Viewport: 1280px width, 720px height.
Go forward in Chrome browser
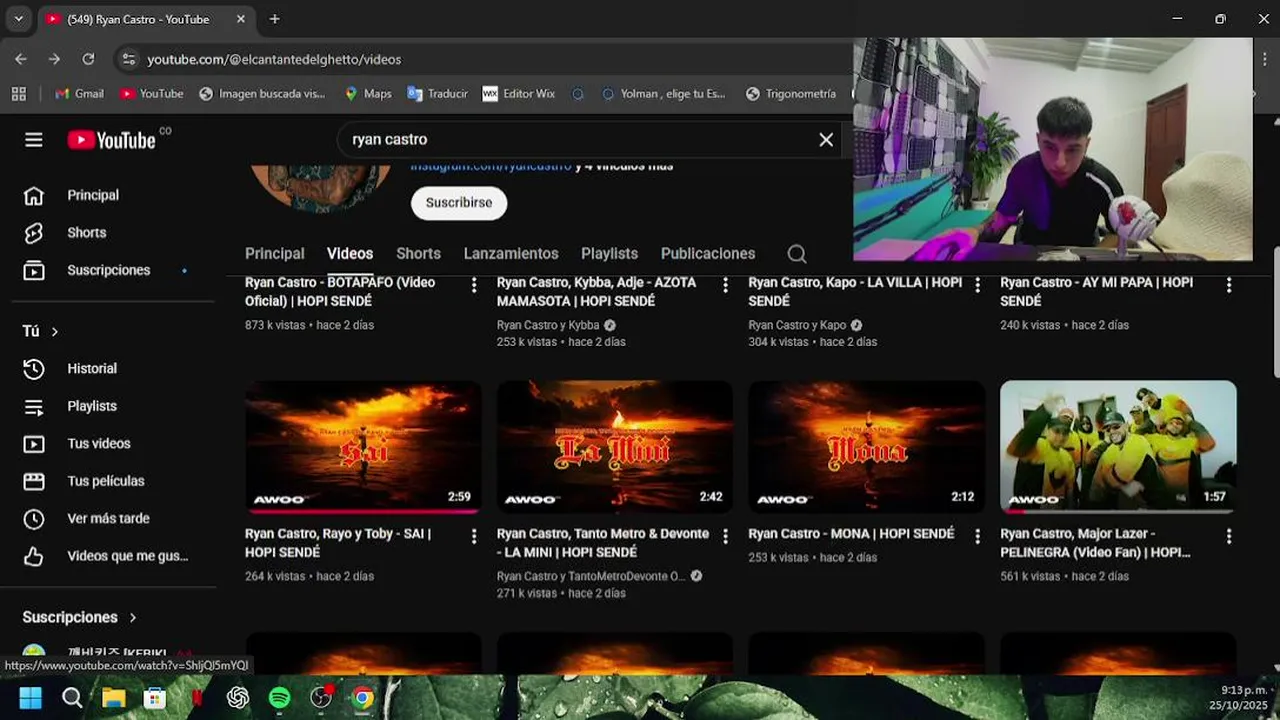[x=54, y=59]
